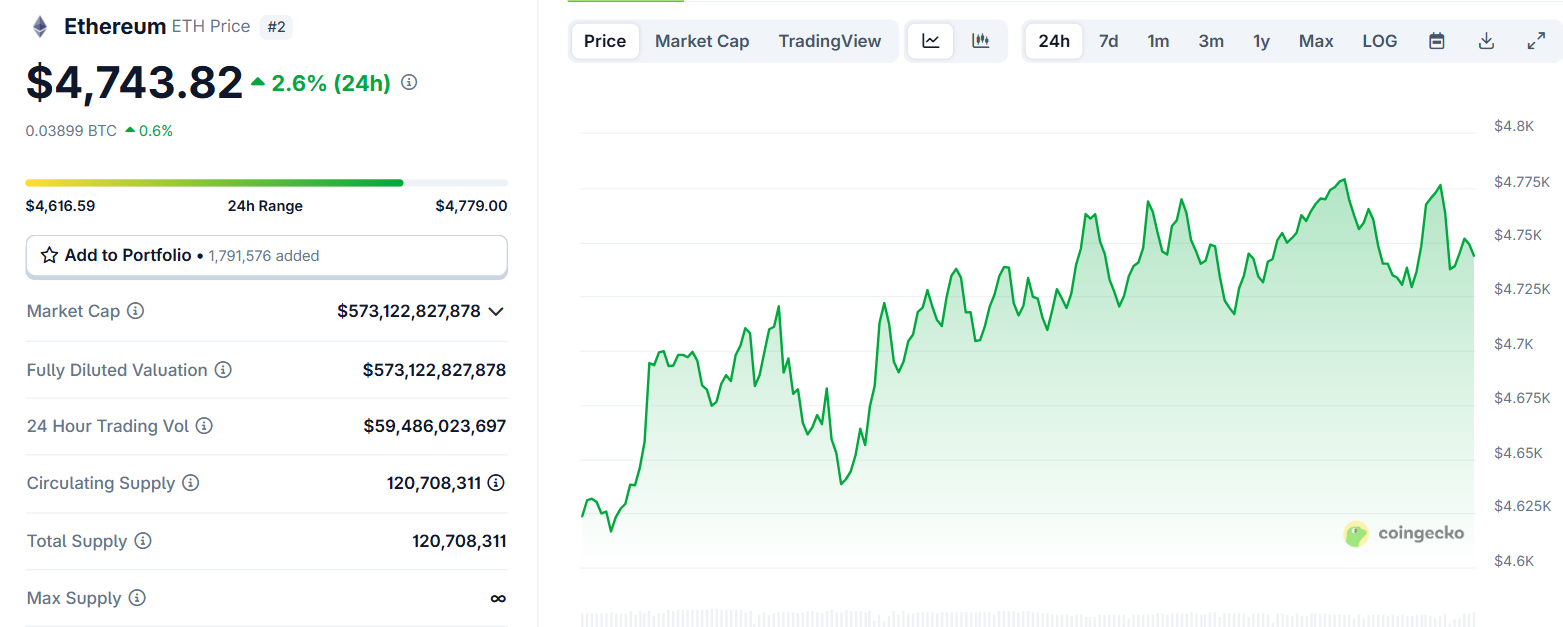Click the $4.7K axis label
This screenshot has height=627, width=1563.
pos(1514,344)
